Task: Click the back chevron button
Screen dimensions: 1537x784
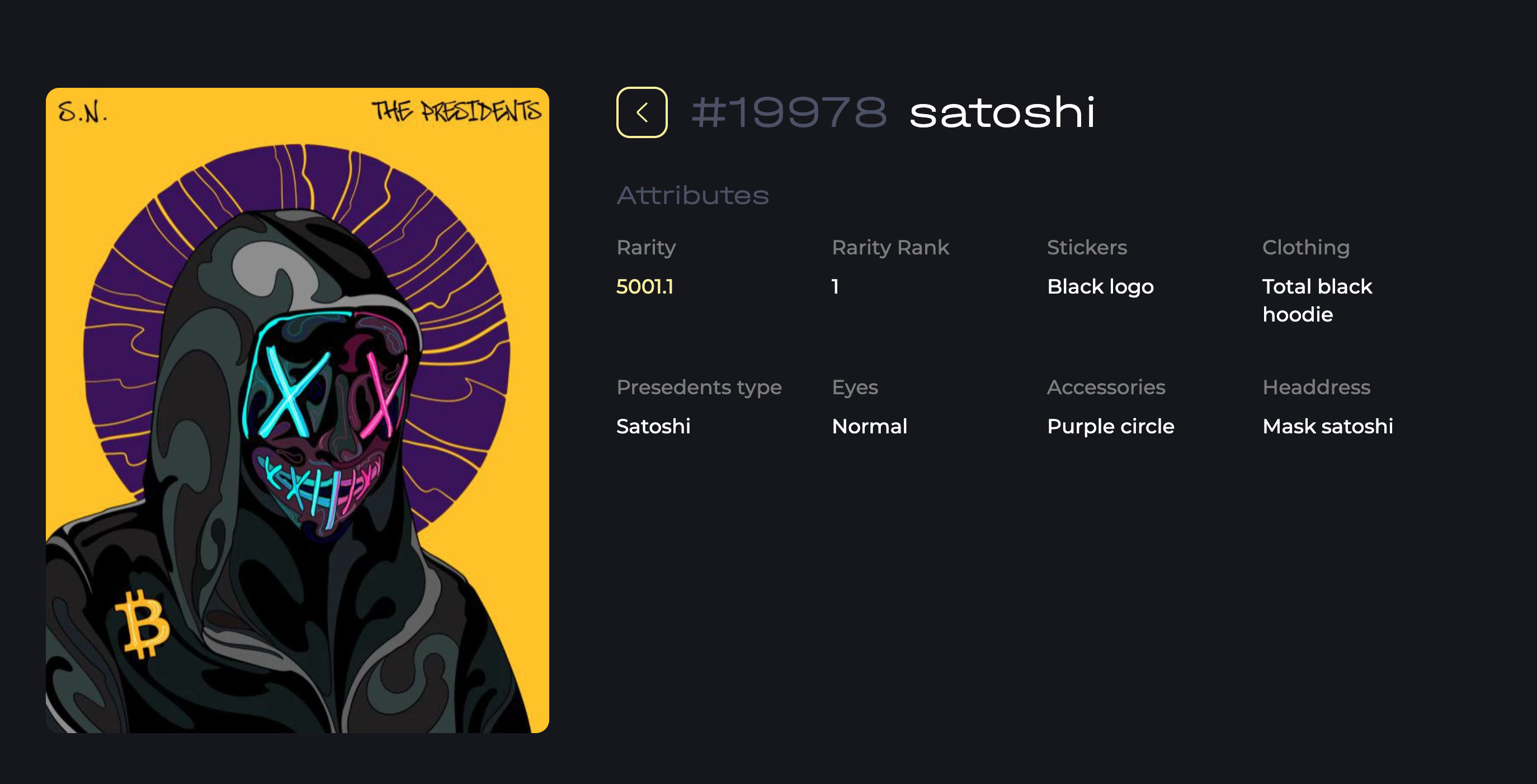Action: tap(642, 112)
